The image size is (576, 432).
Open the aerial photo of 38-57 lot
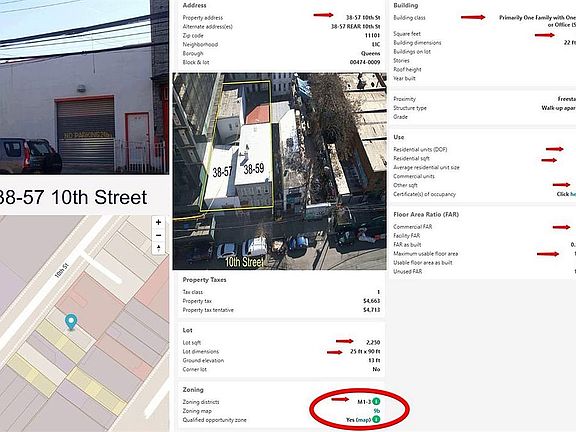point(280,171)
